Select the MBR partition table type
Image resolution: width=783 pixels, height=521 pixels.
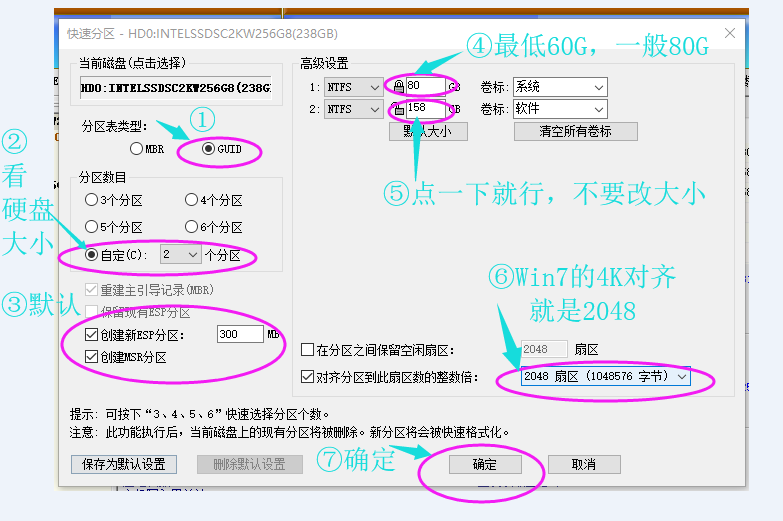(x=137, y=149)
